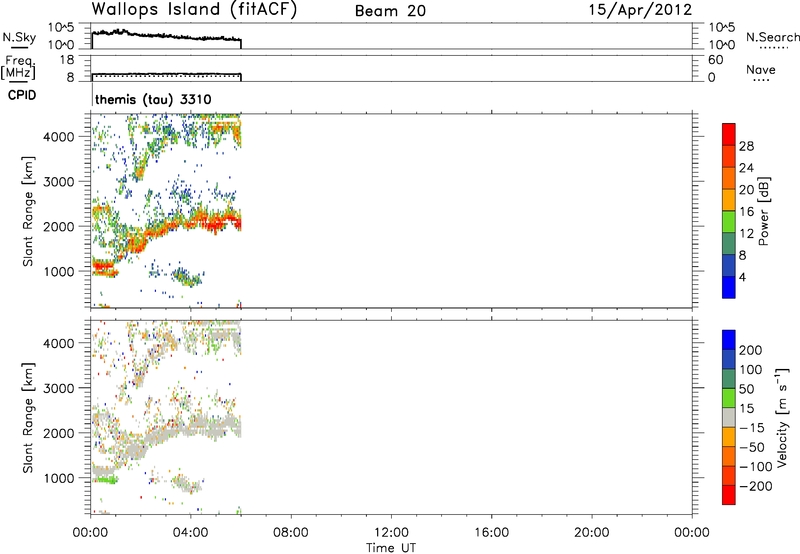This screenshot has height=554, width=800.
Task: Click "Slant Range [km]" label on power panel
Action: (x=28, y=211)
